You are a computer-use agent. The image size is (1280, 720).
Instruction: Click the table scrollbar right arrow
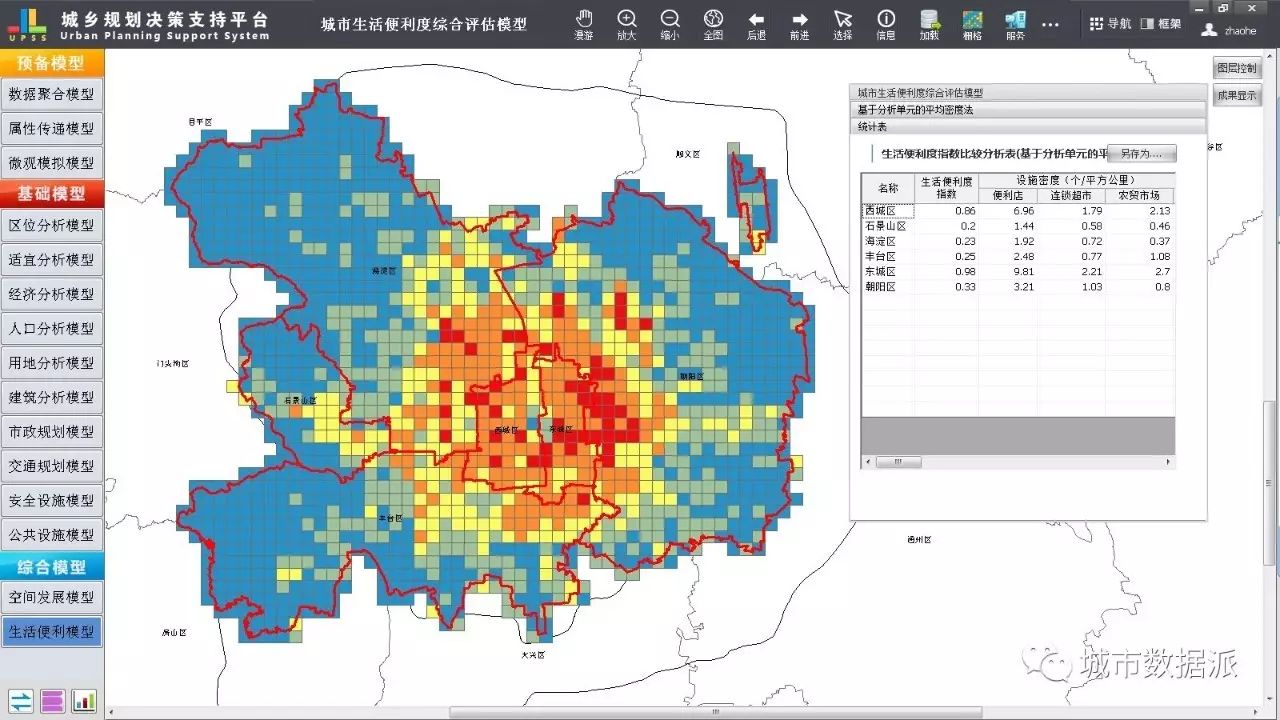coord(1169,462)
